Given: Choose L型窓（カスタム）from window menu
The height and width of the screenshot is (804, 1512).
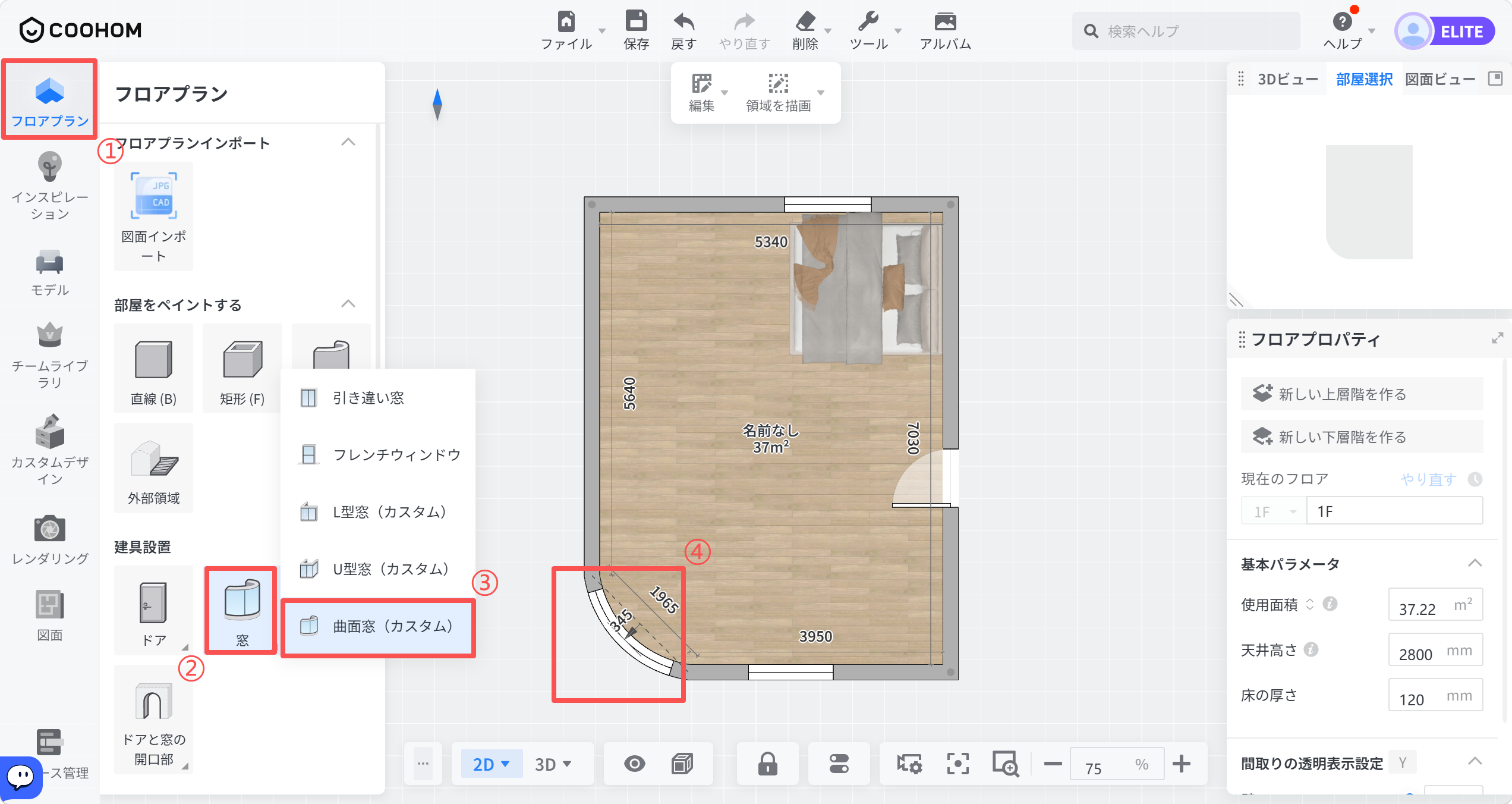Looking at the screenshot, I should [378, 511].
